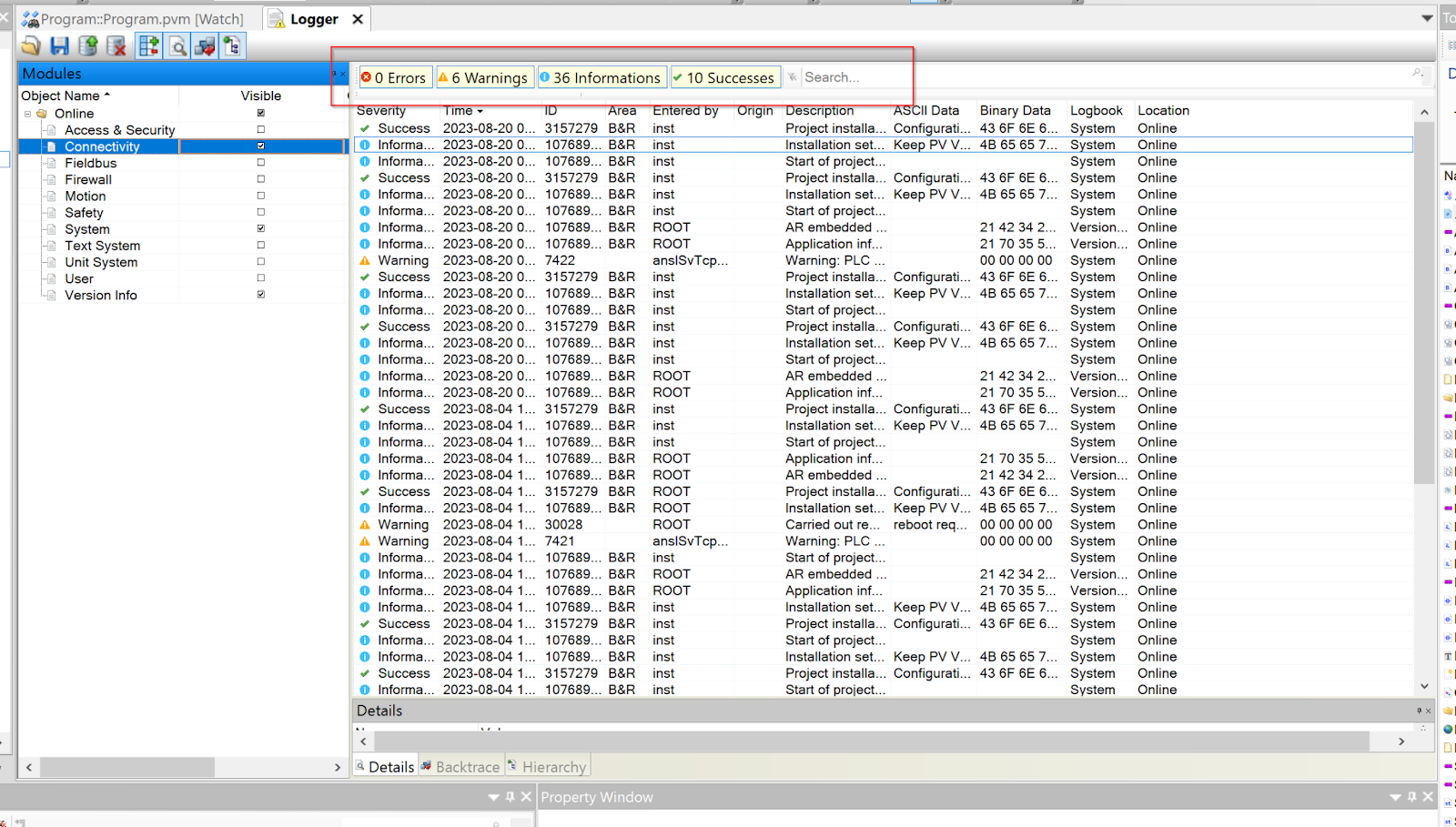Select the Text System module

102,246
